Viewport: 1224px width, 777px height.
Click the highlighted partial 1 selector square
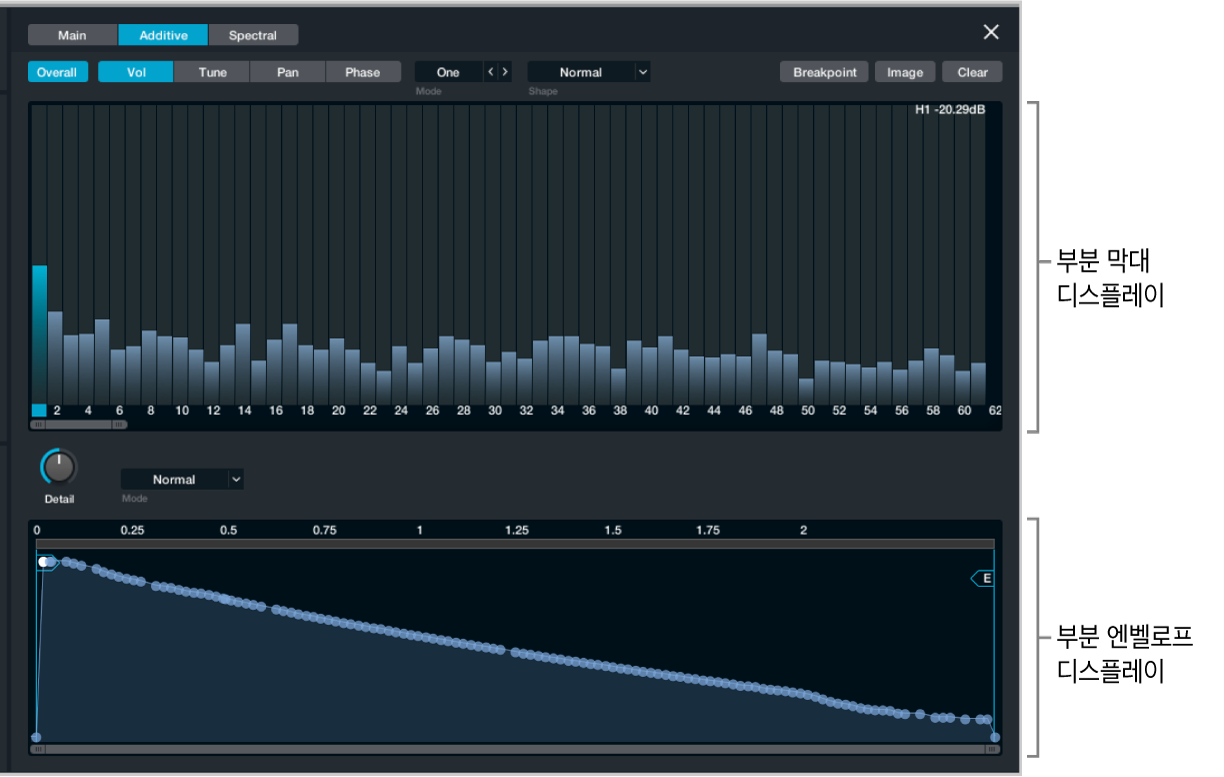[x=39, y=410]
